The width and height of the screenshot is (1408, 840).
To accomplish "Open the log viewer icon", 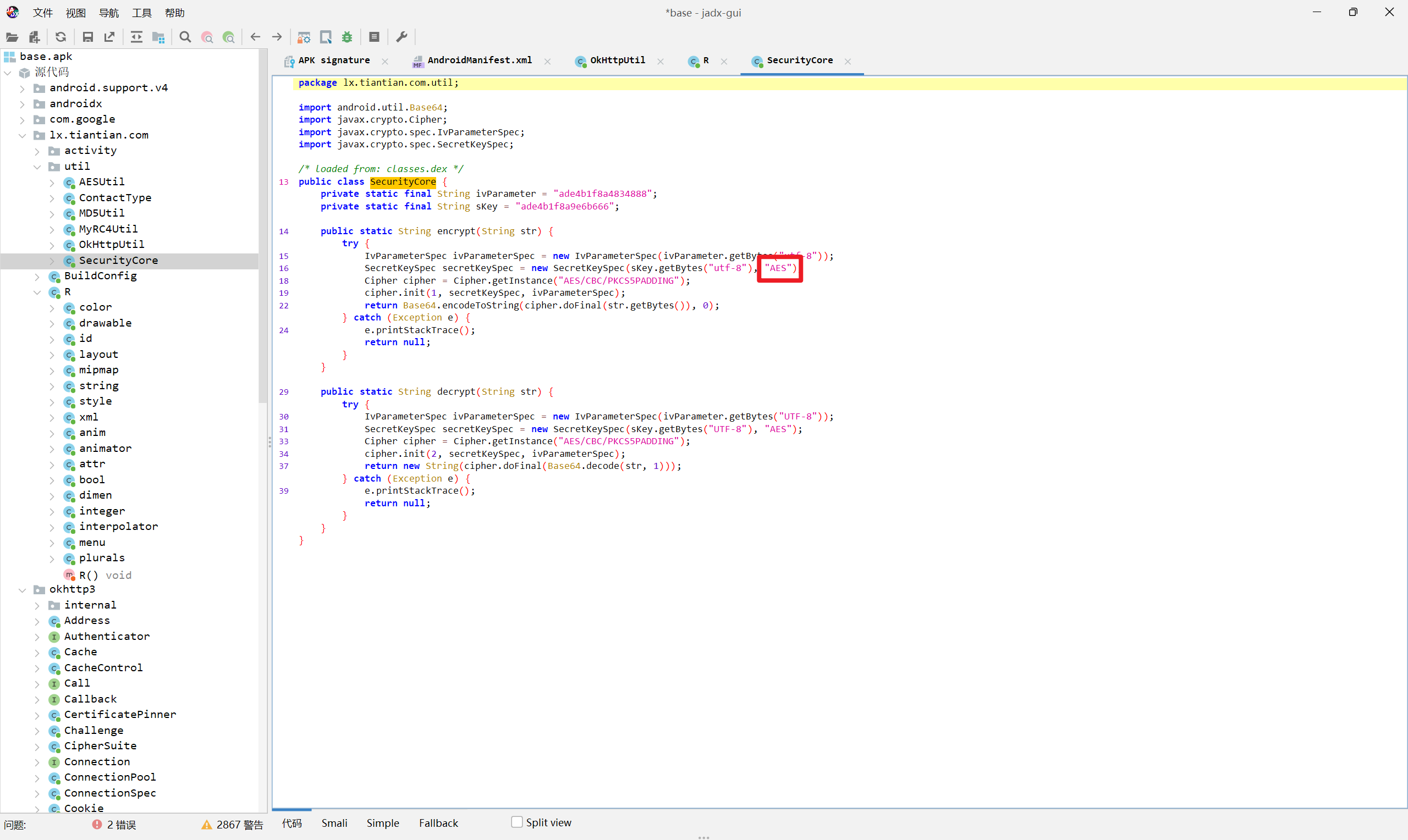I will pos(374,37).
